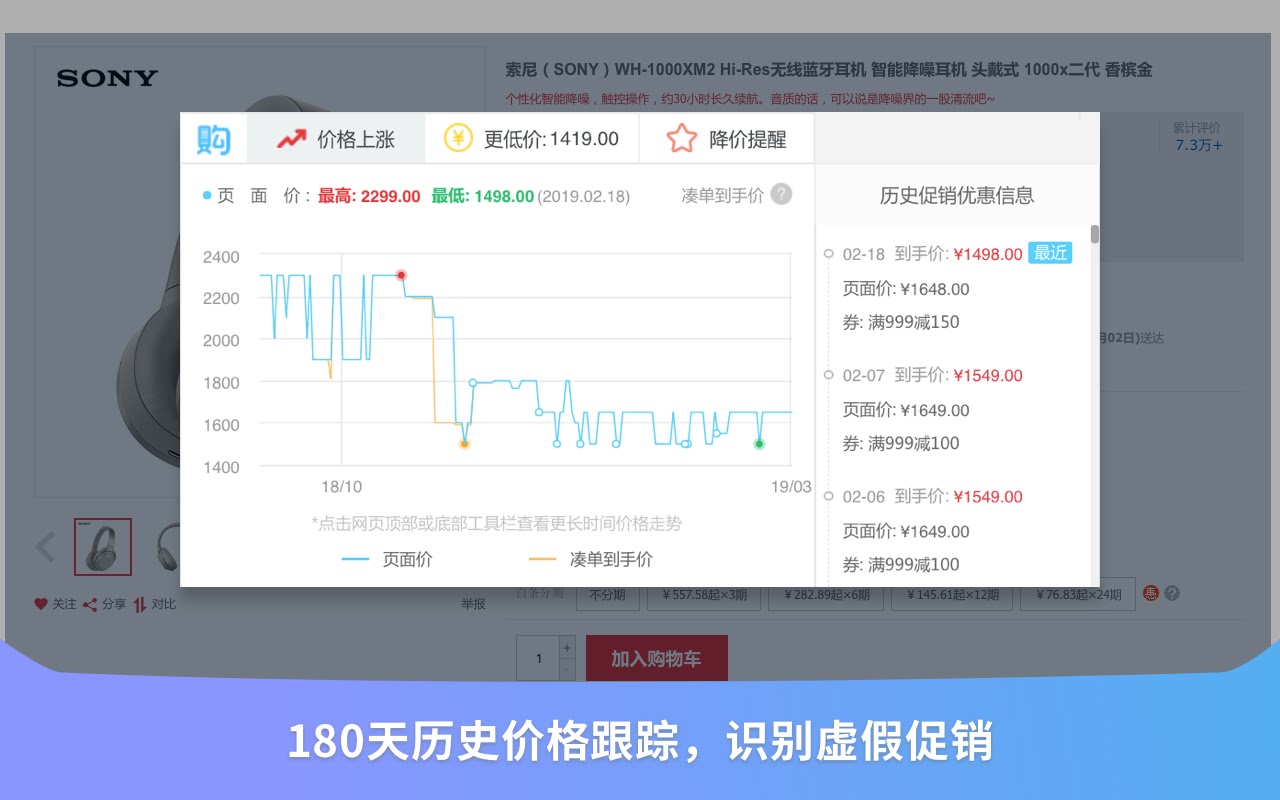This screenshot has height=800, width=1280.
Task: Select the first headphone thumbnail
Action: [x=103, y=546]
